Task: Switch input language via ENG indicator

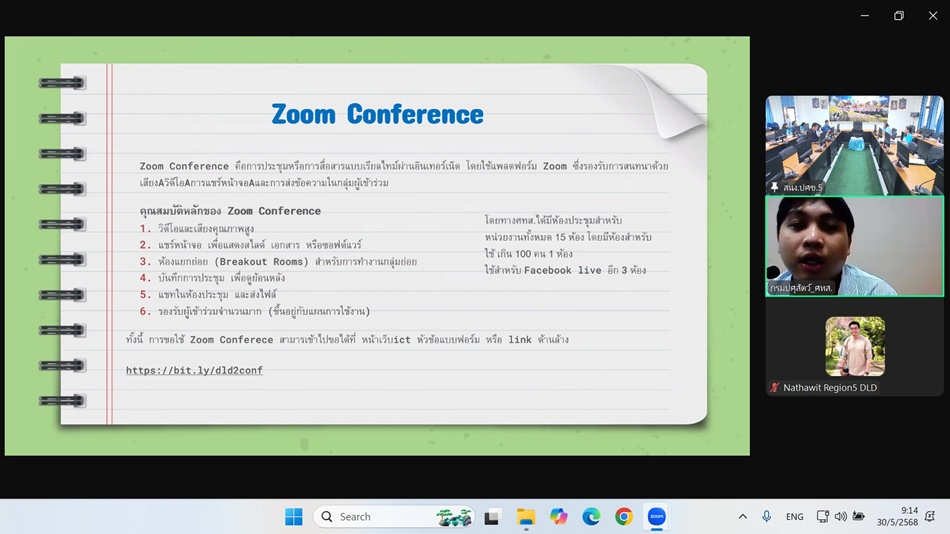Action: pyautogui.click(x=794, y=517)
